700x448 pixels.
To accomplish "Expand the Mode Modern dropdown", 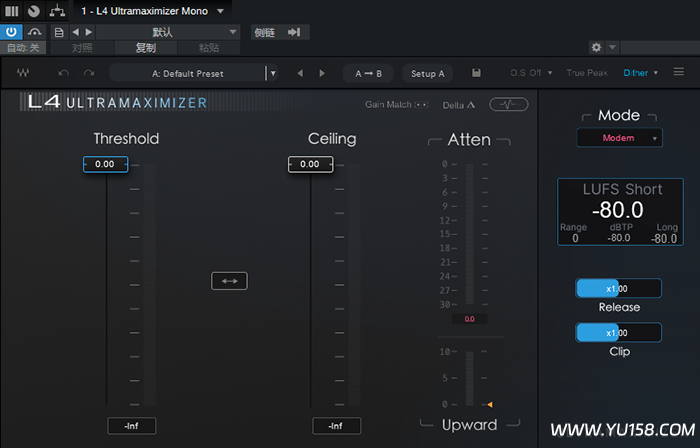I will point(619,138).
